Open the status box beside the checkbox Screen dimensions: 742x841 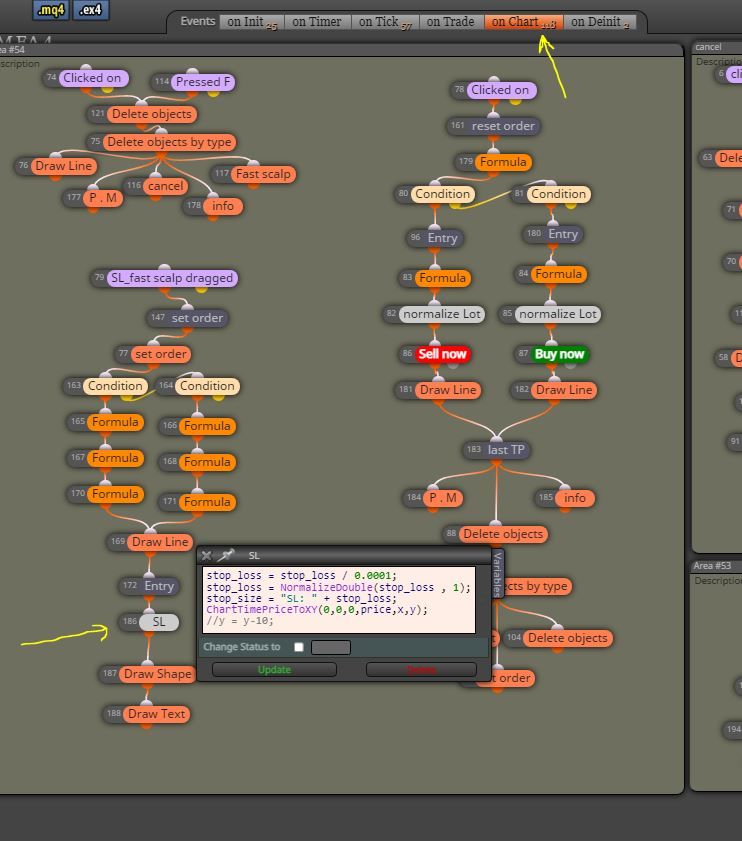331,647
